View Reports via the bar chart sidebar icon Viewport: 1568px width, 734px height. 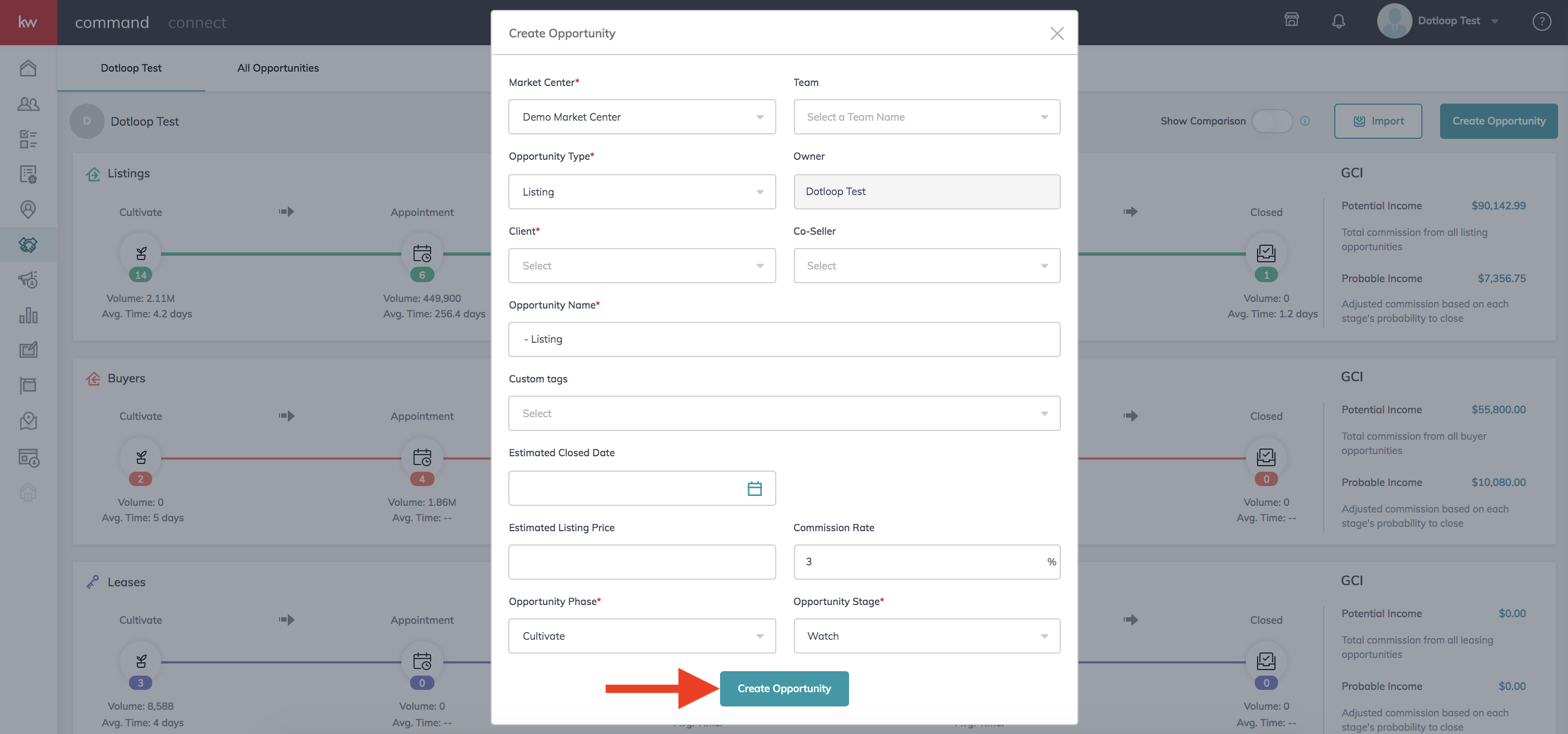tap(28, 316)
